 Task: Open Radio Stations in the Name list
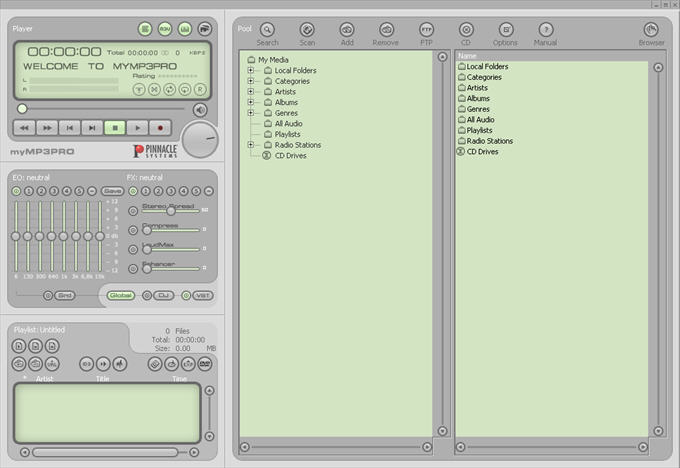(x=490, y=141)
